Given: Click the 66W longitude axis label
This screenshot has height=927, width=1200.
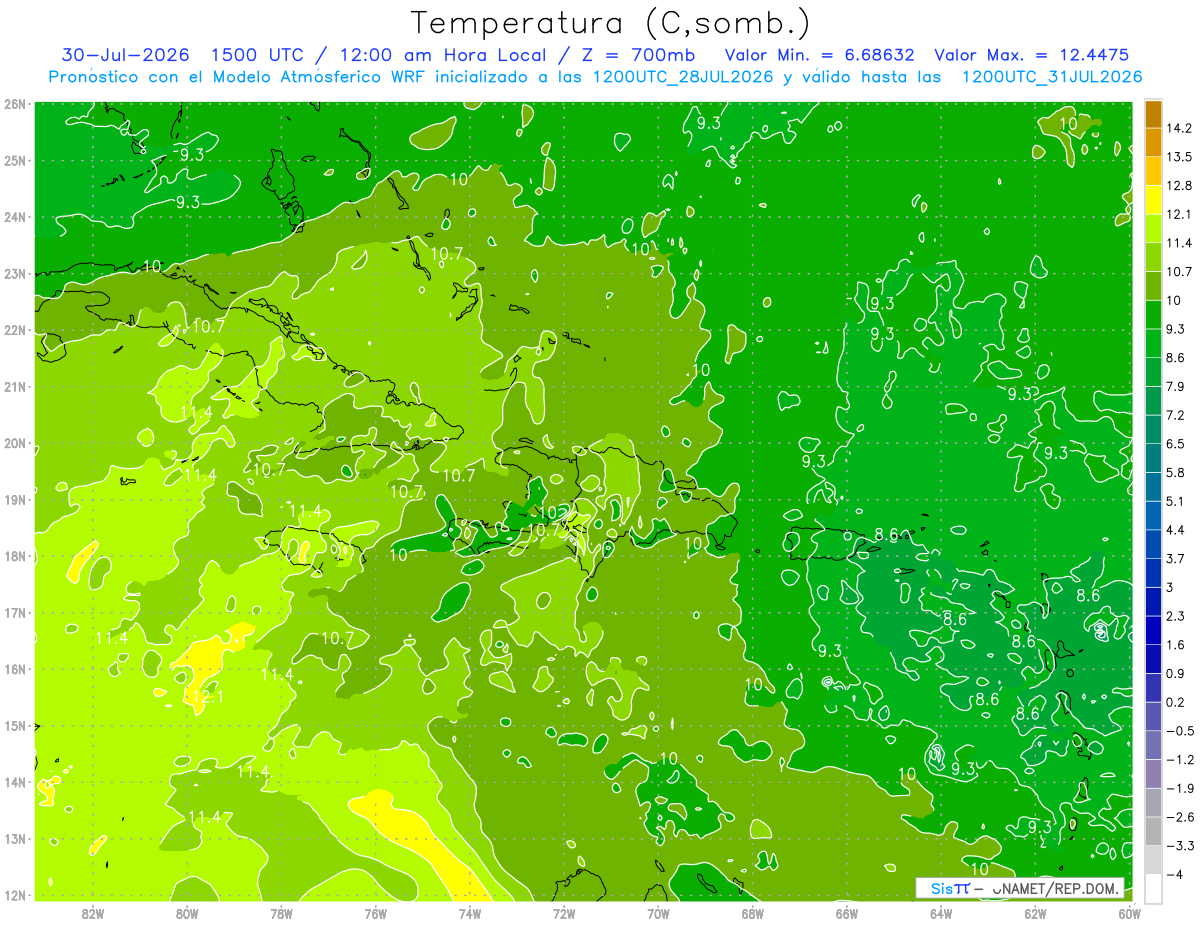Looking at the screenshot, I should [x=846, y=912].
